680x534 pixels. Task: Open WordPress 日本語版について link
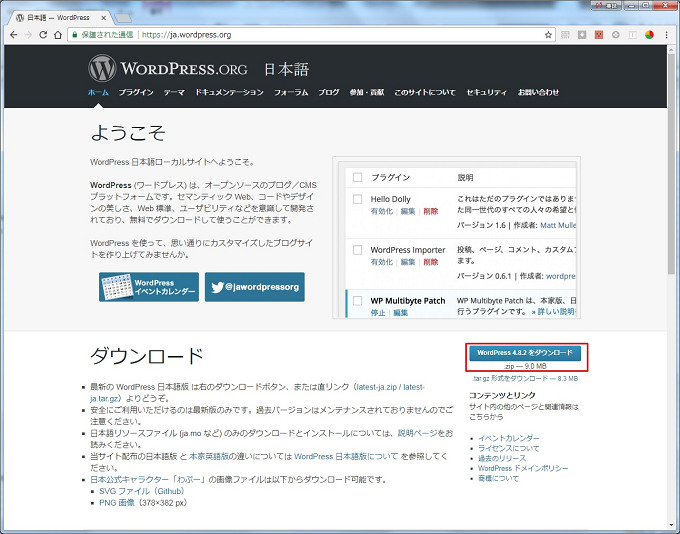tap(346, 456)
